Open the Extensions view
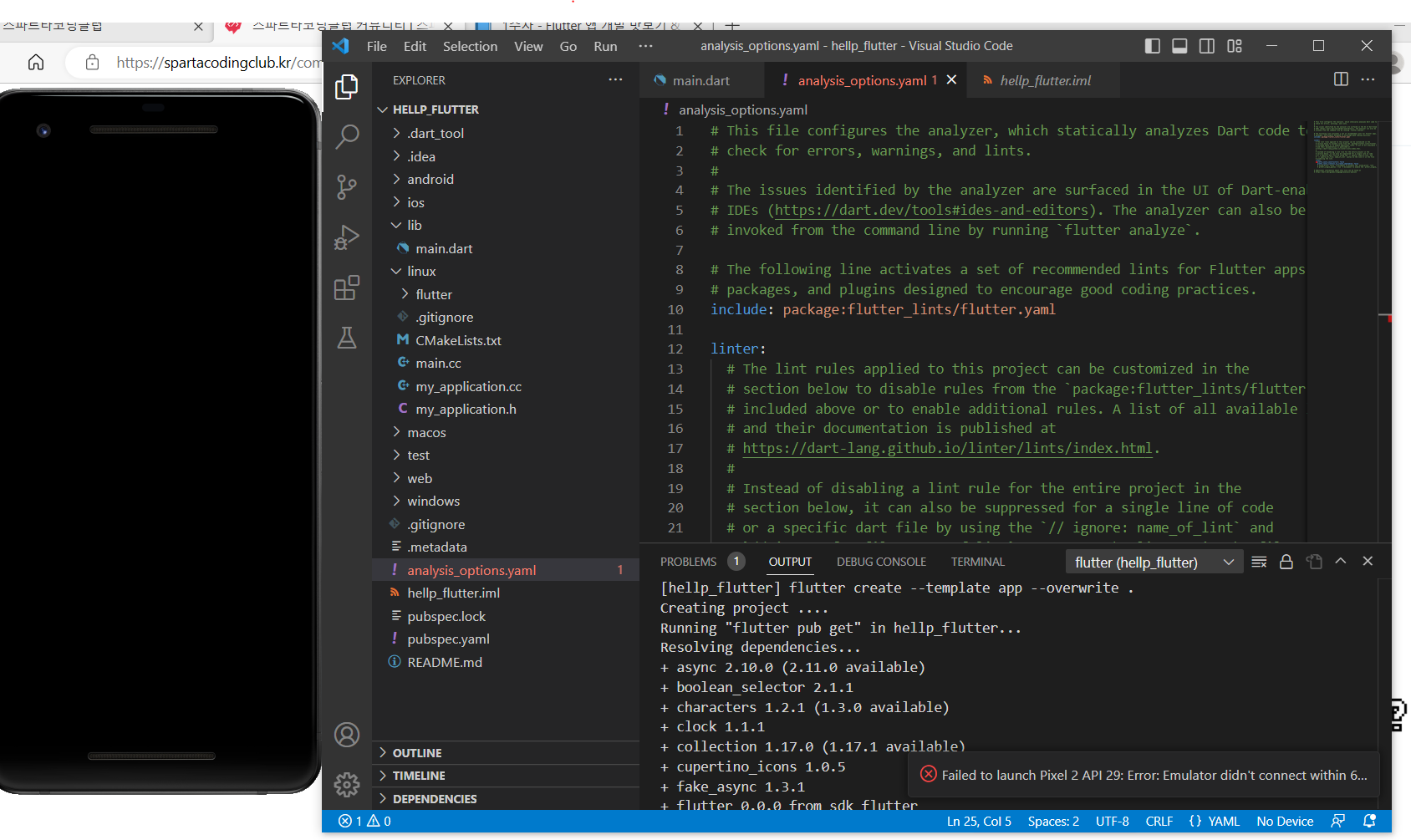Image resolution: width=1411 pixels, height=840 pixels. 347,288
